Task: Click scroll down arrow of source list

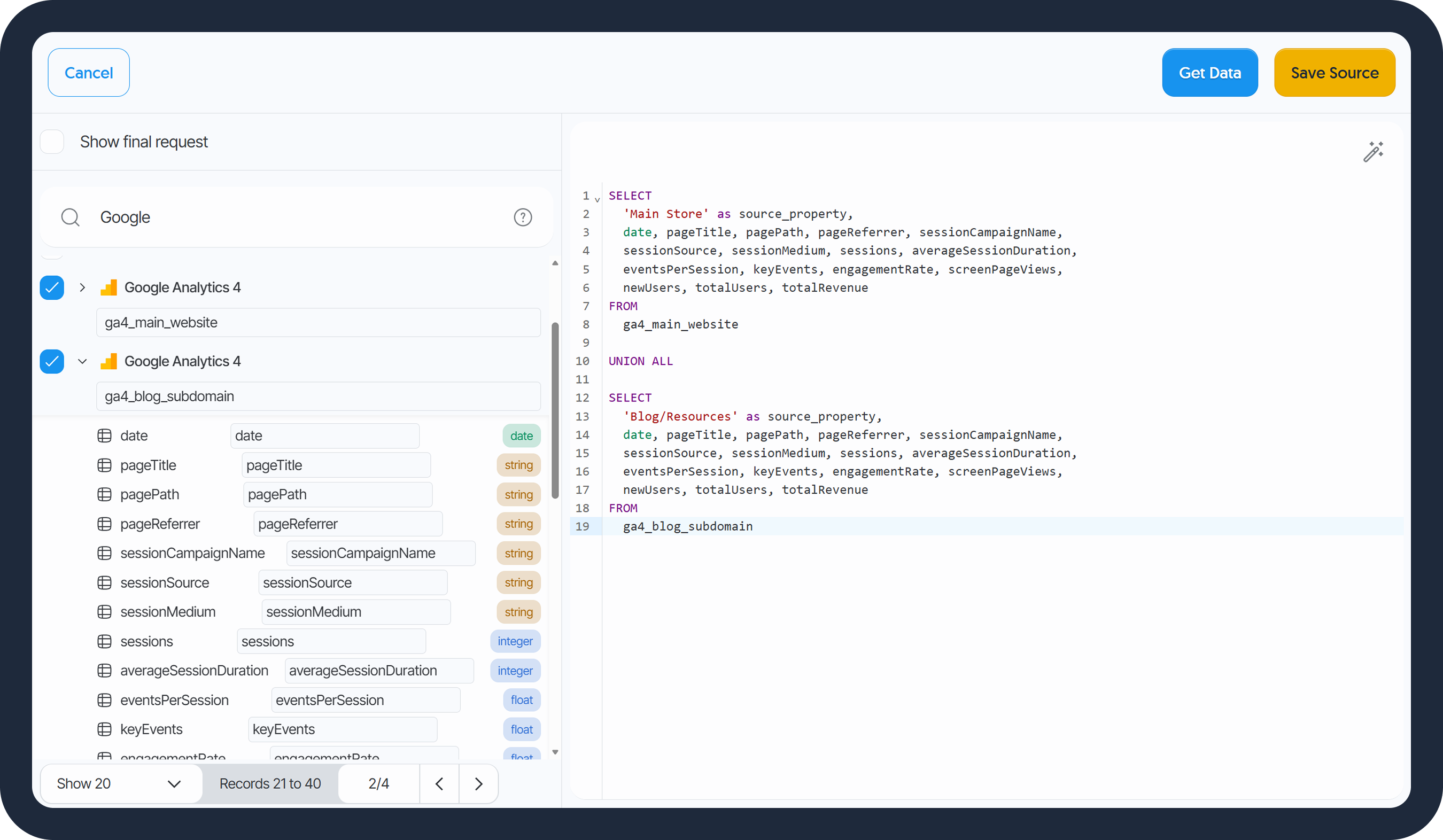Action: pos(555,752)
